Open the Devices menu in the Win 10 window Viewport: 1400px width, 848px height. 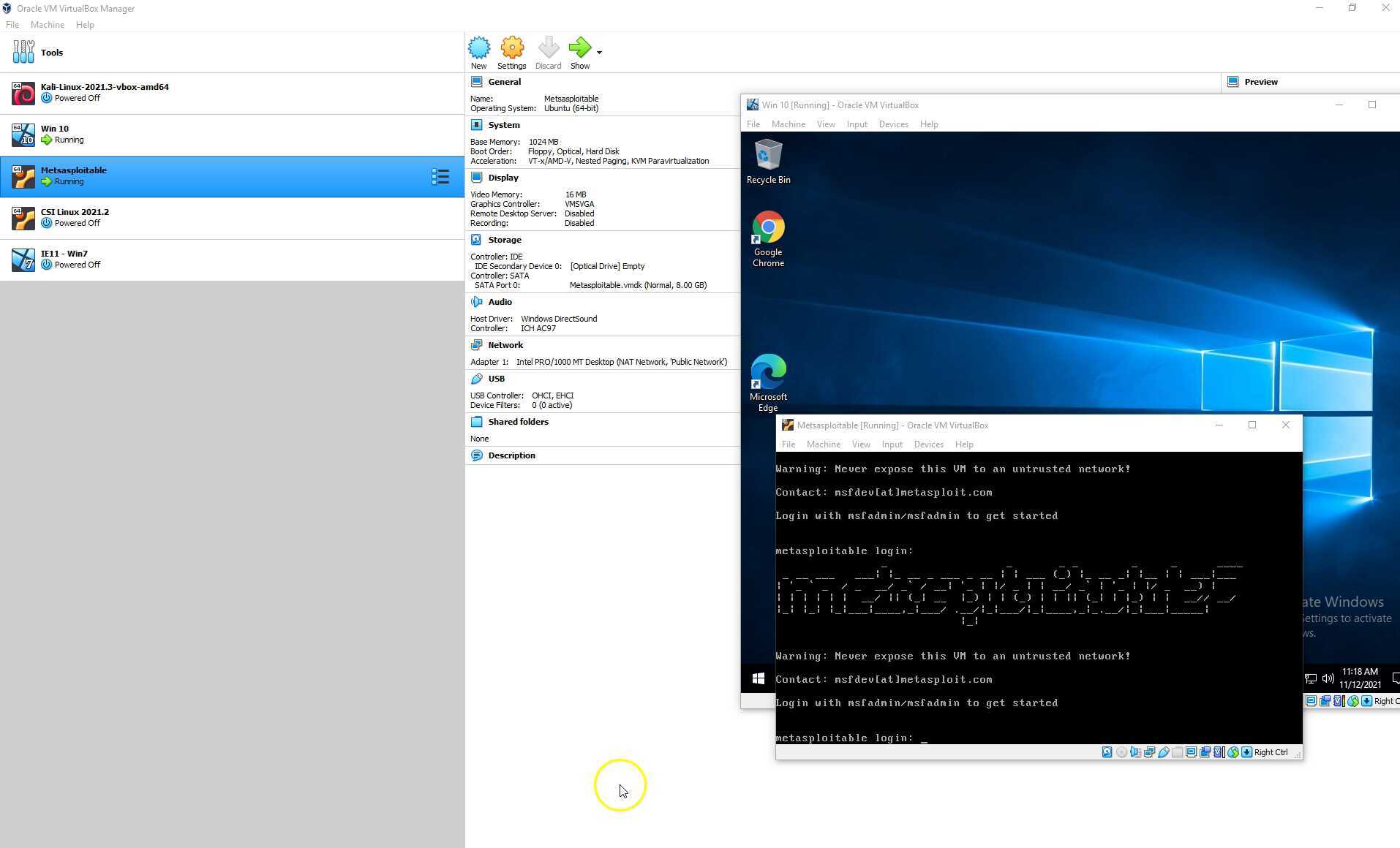tap(892, 124)
